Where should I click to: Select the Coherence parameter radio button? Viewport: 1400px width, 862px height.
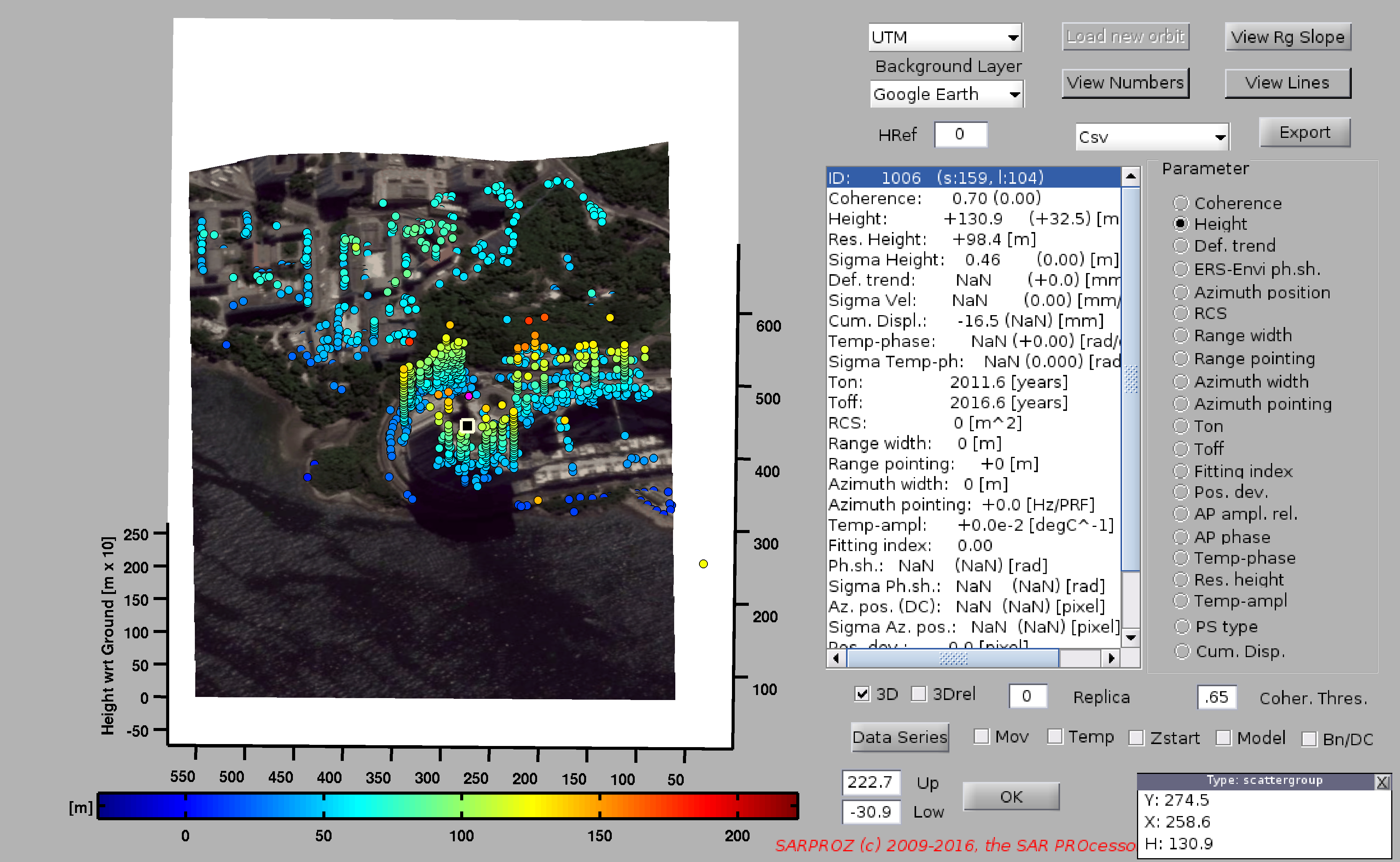click(1181, 203)
